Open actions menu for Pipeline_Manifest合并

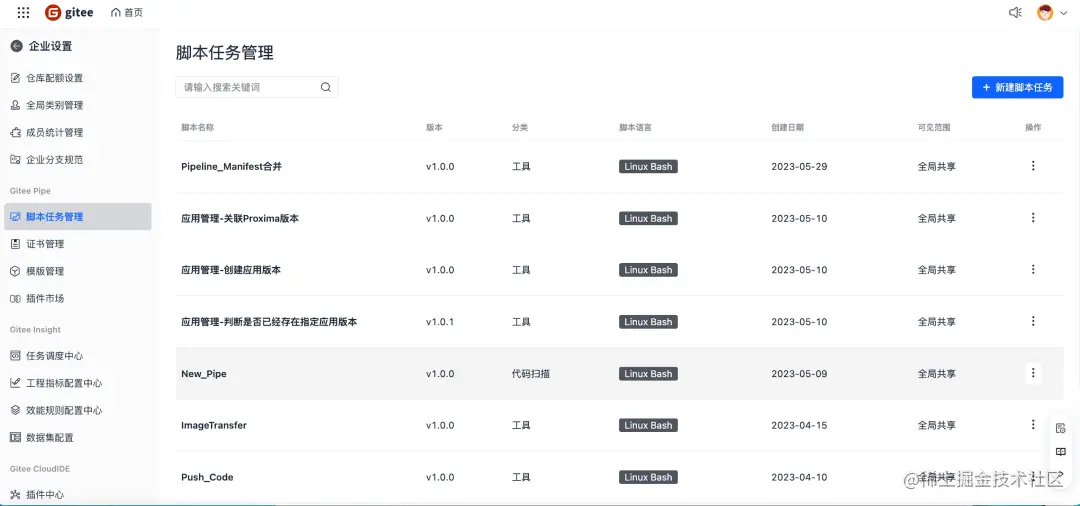pos(1032,166)
